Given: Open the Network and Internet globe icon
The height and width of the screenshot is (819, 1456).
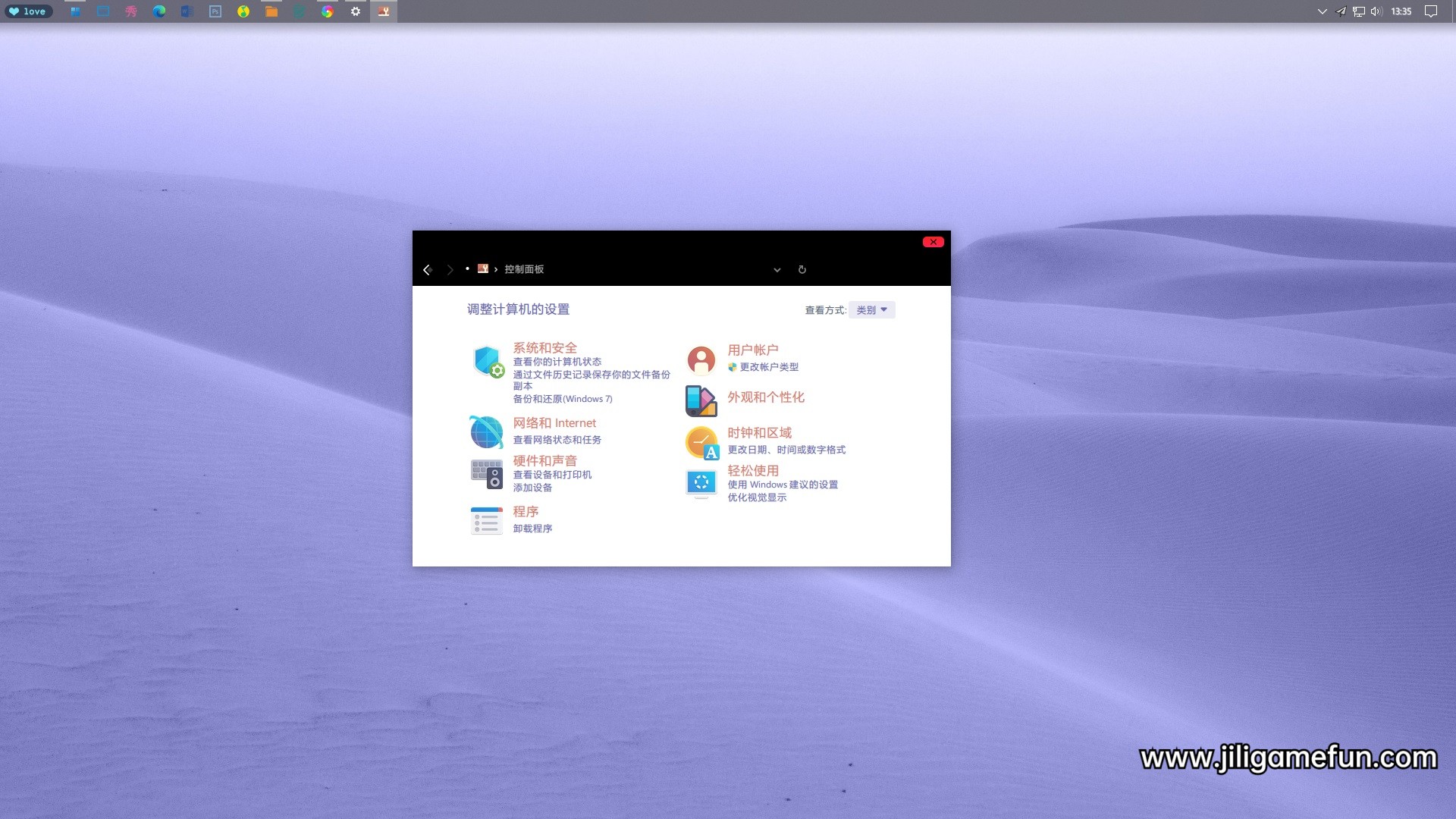Looking at the screenshot, I should 486,432.
